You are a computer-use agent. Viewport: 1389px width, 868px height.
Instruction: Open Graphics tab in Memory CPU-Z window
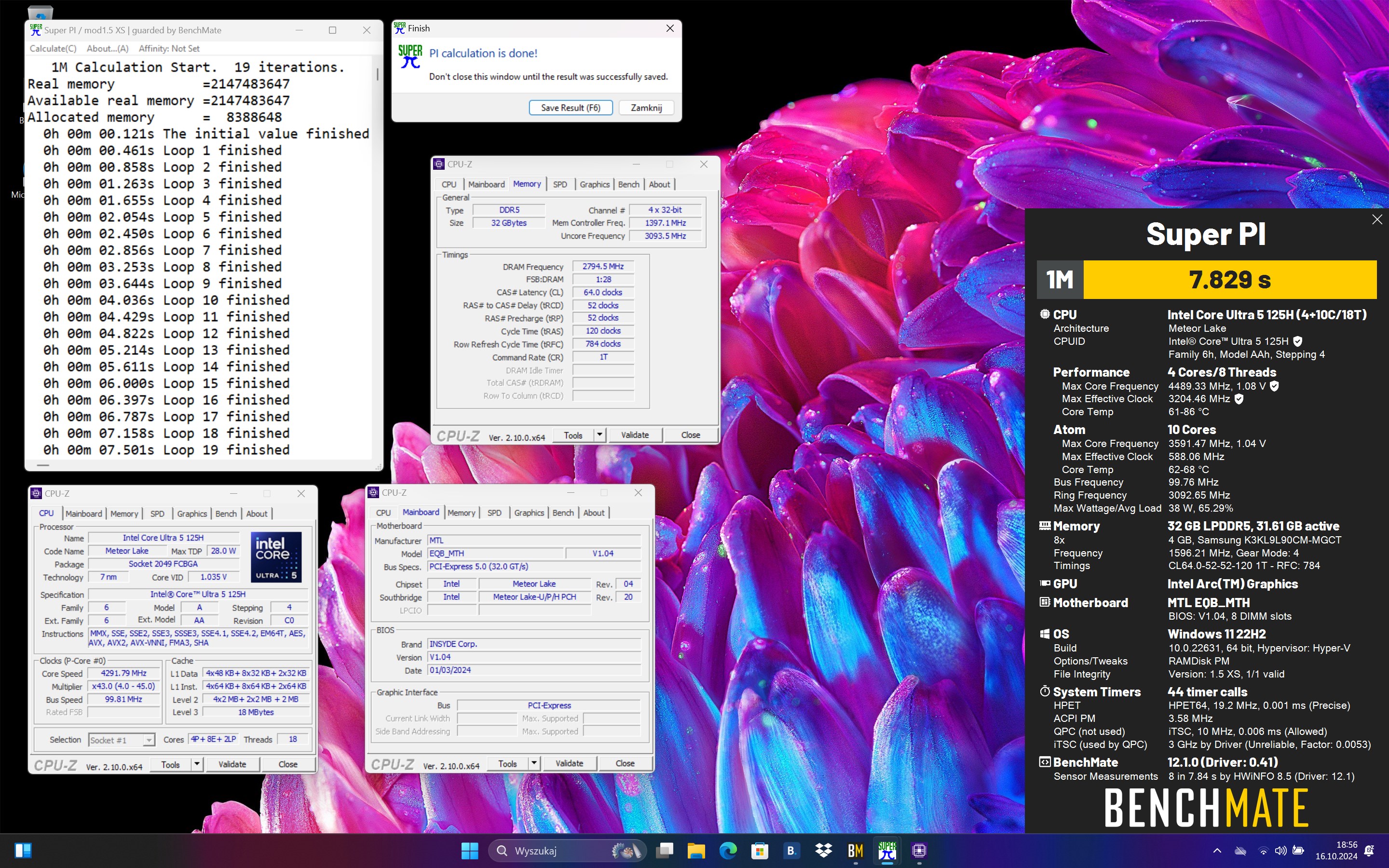coord(594,184)
